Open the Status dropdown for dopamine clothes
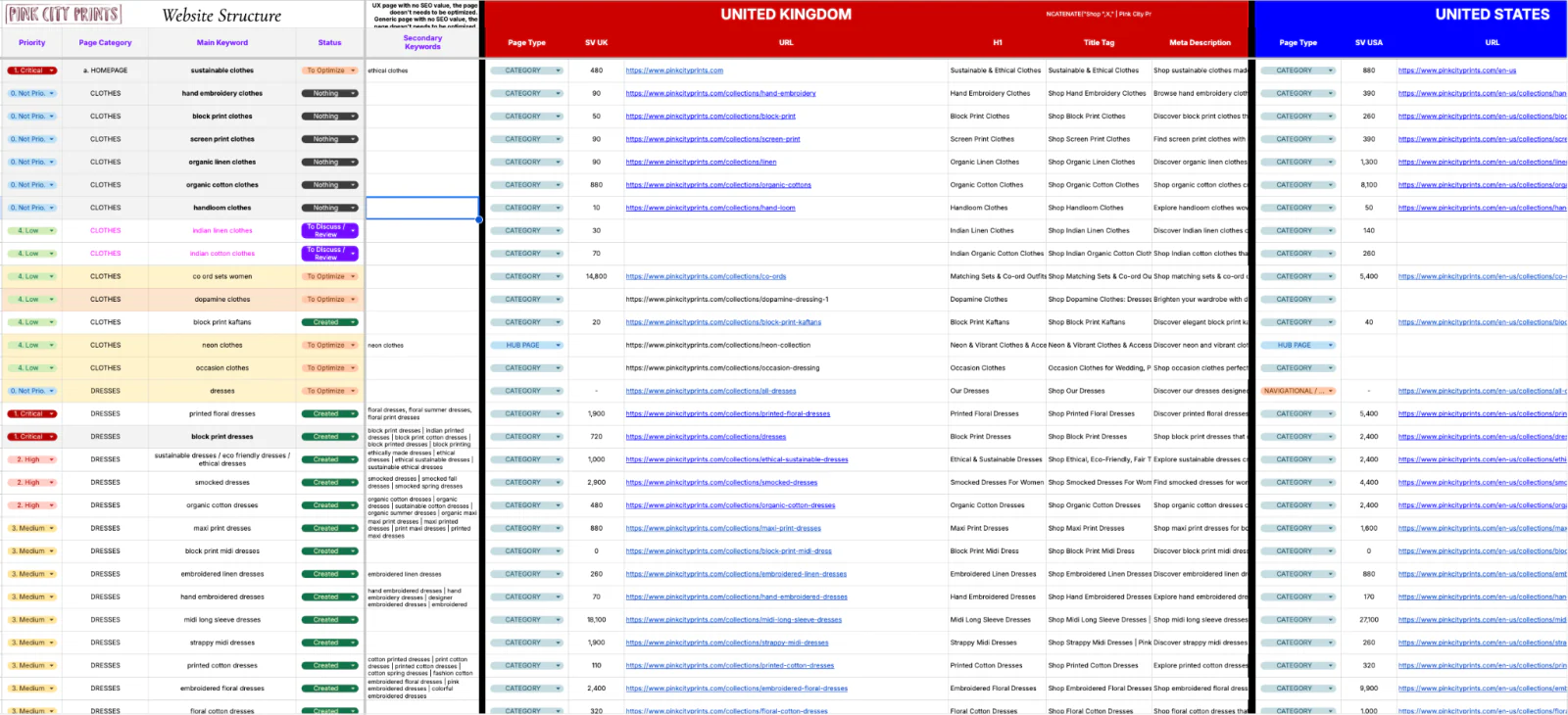Viewport: 1568px width, 715px height. click(x=329, y=300)
